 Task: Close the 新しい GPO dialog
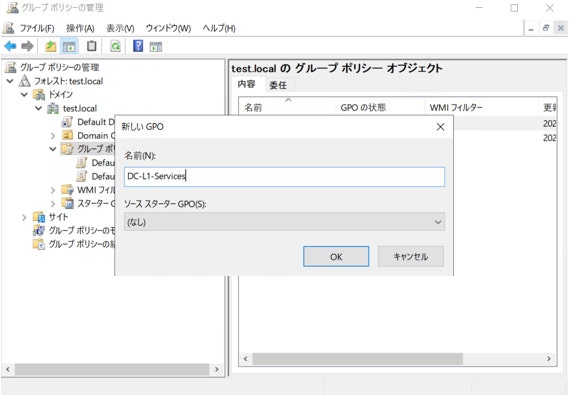tap(440, 127)
